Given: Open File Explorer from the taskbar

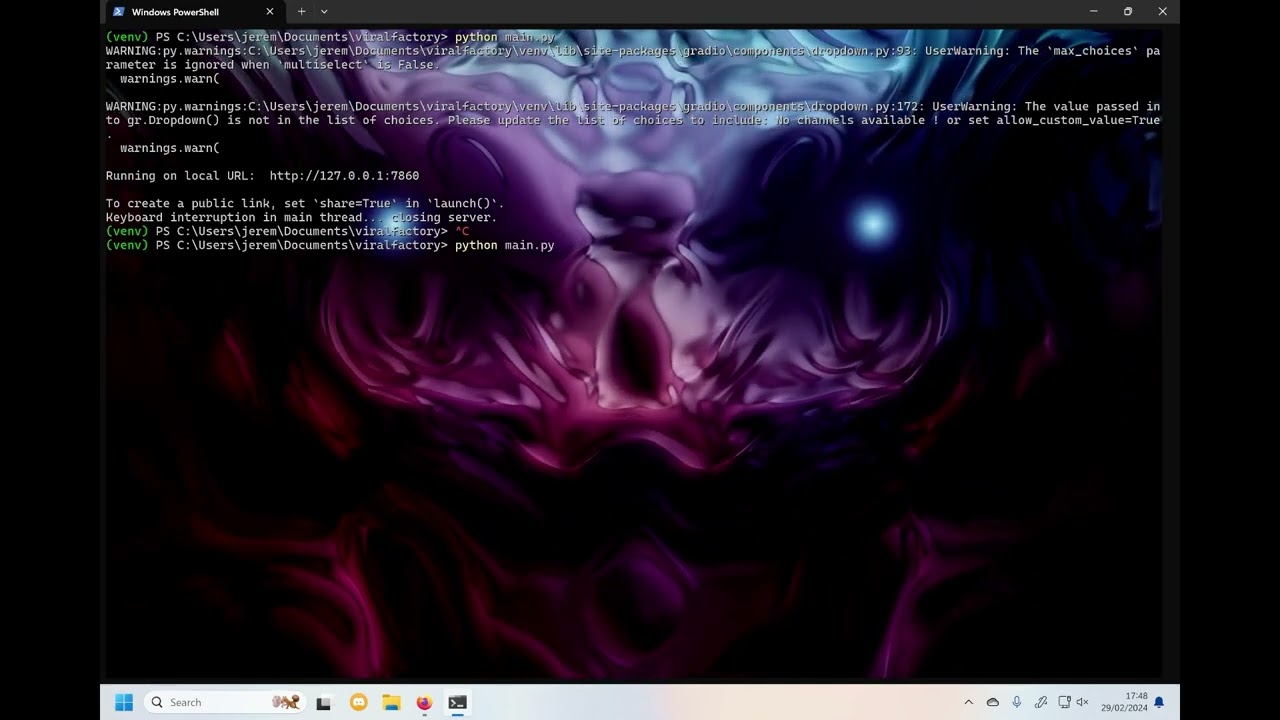Looking at the screenshot, I should click(x=391, y=702).
